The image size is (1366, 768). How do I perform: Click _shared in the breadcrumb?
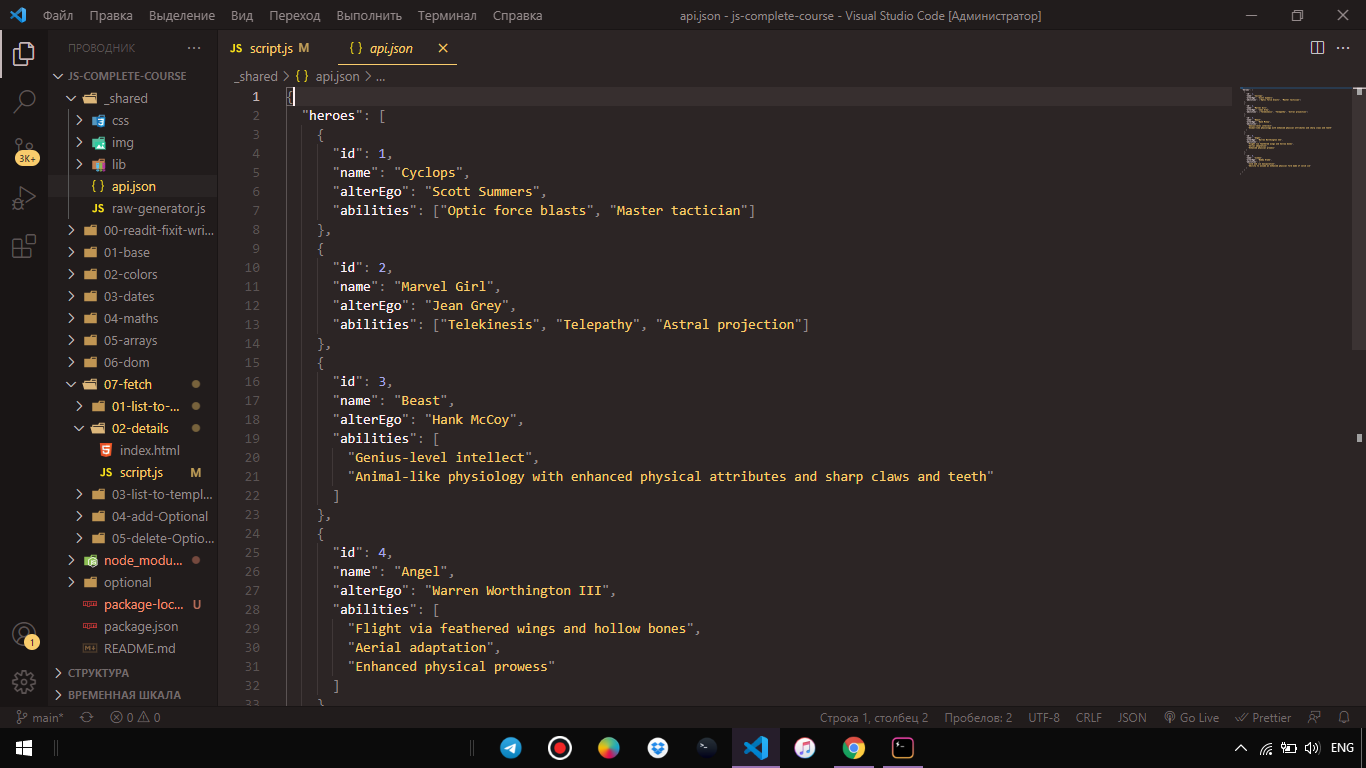(256, 76)
